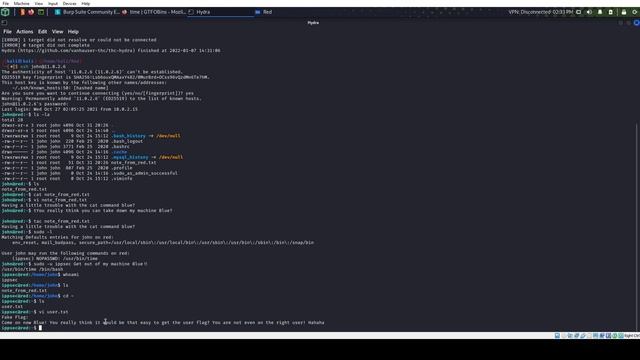This screenshot has height=360, width=640.
Task: Switch to the Red taskbar window
Action: click(263, 12)
